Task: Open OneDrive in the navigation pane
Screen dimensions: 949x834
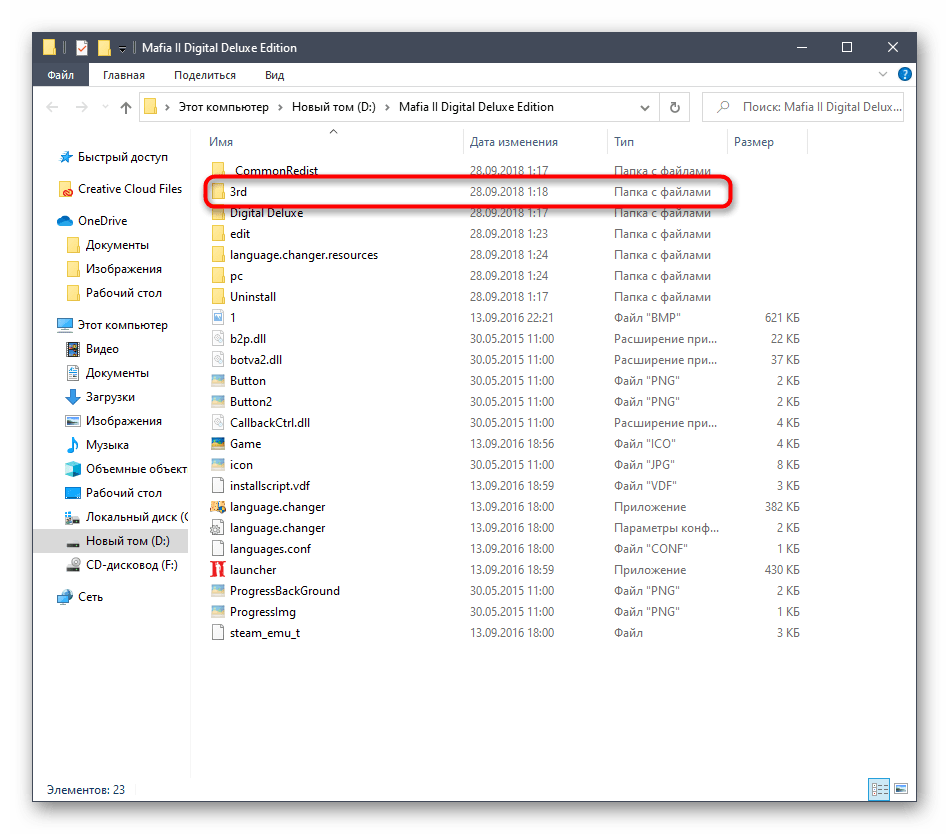Action: [x=102, y=221]
